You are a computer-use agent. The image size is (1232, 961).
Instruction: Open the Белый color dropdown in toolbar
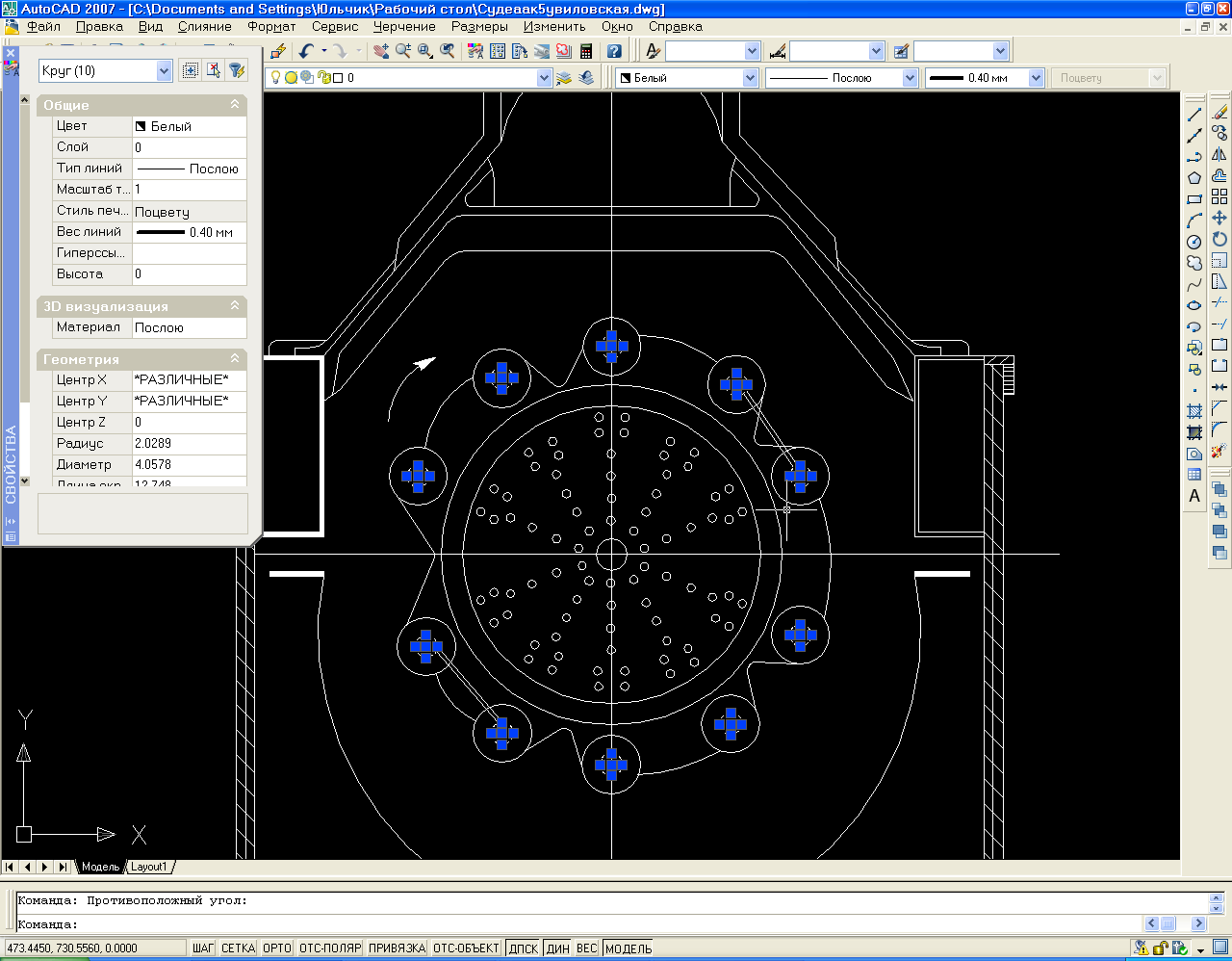pyautogui.click(x=750, y=78)
